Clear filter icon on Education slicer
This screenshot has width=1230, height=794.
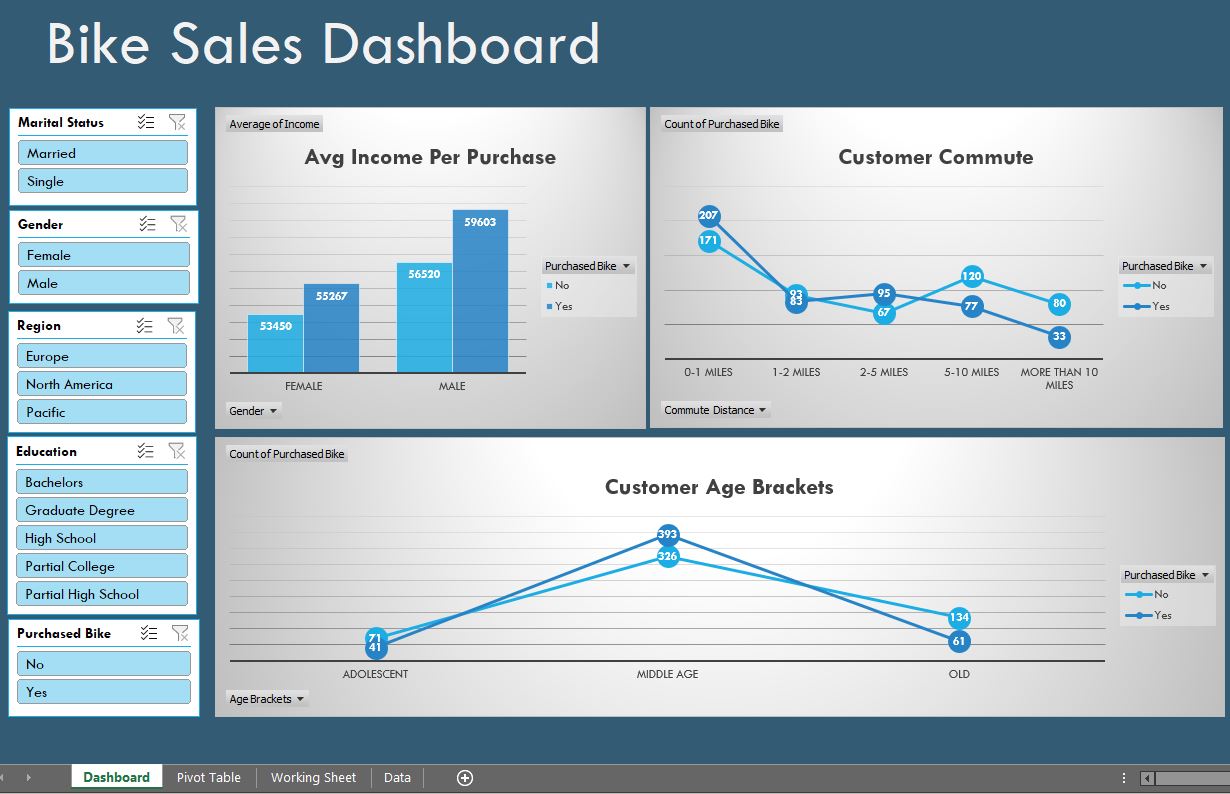[176, 451]
